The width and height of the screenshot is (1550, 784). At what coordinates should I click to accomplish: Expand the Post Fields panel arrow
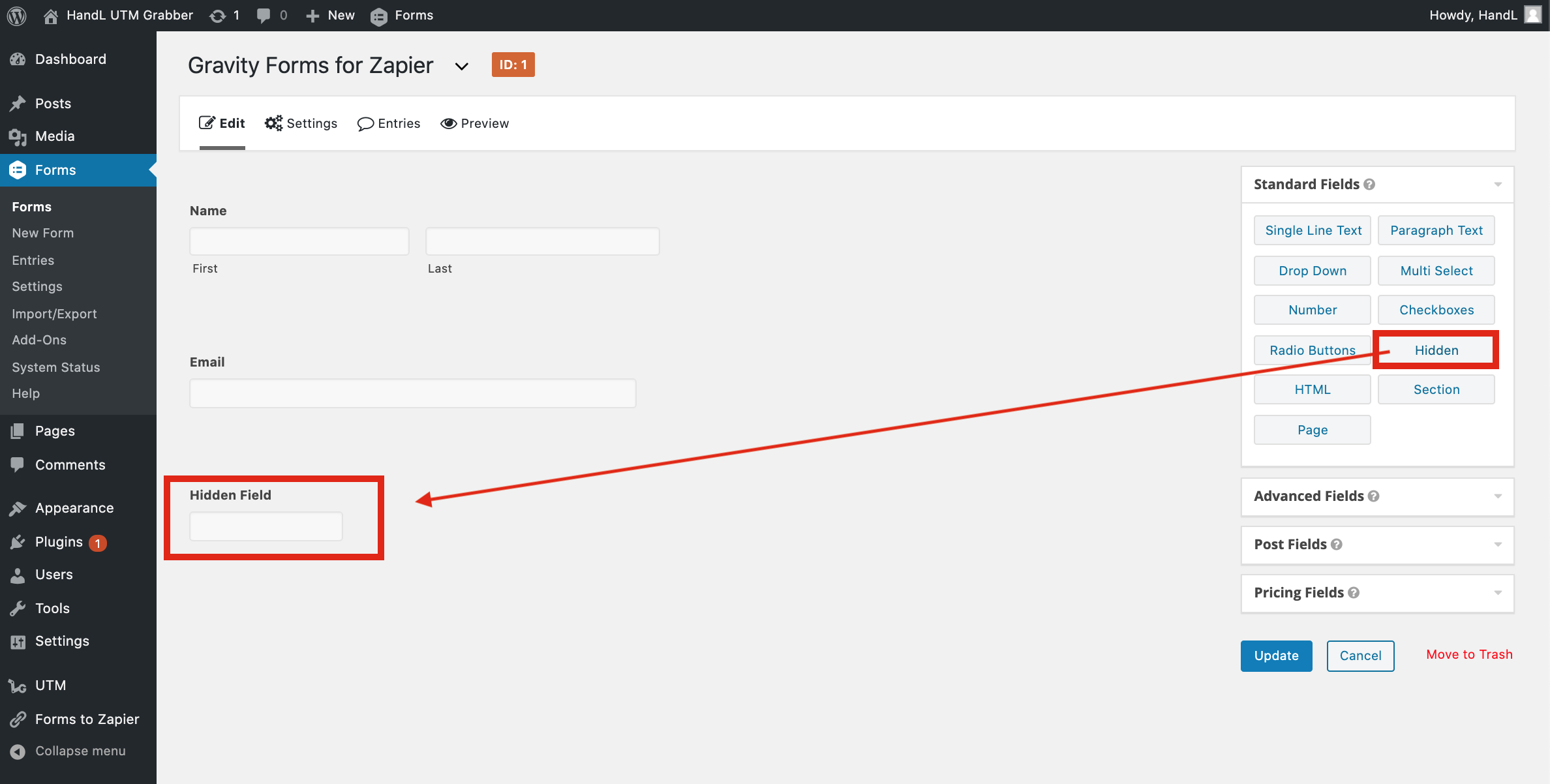pyautogui.click(x=1498, y=545)
